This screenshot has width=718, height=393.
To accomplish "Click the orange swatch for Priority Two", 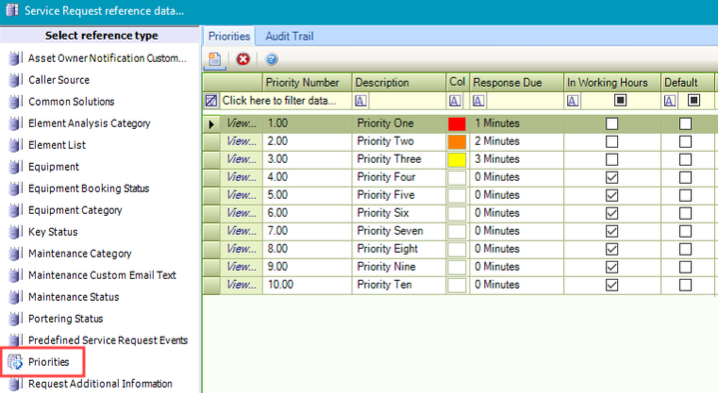I will (457, 142).
